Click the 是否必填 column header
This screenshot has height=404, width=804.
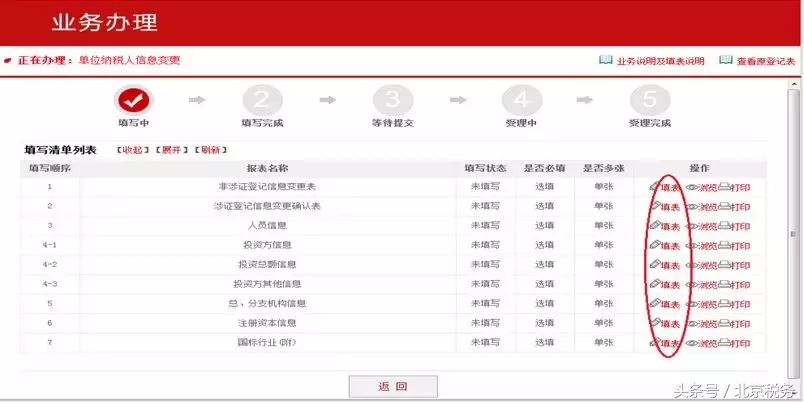click(x=544, y=168)
